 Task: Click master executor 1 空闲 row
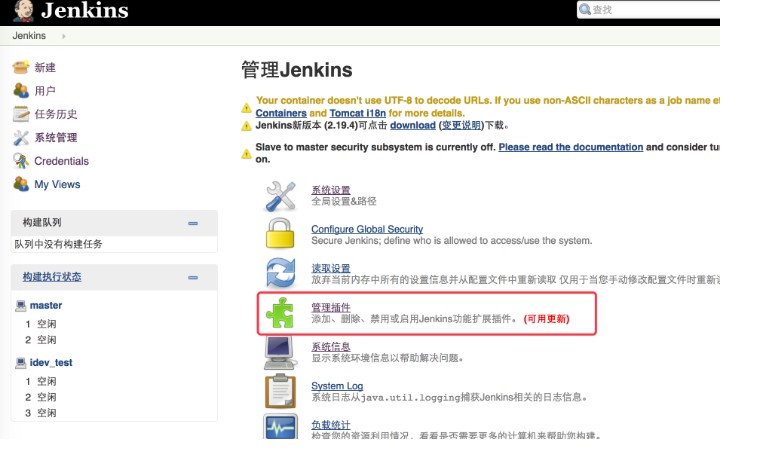coord(41,324)
